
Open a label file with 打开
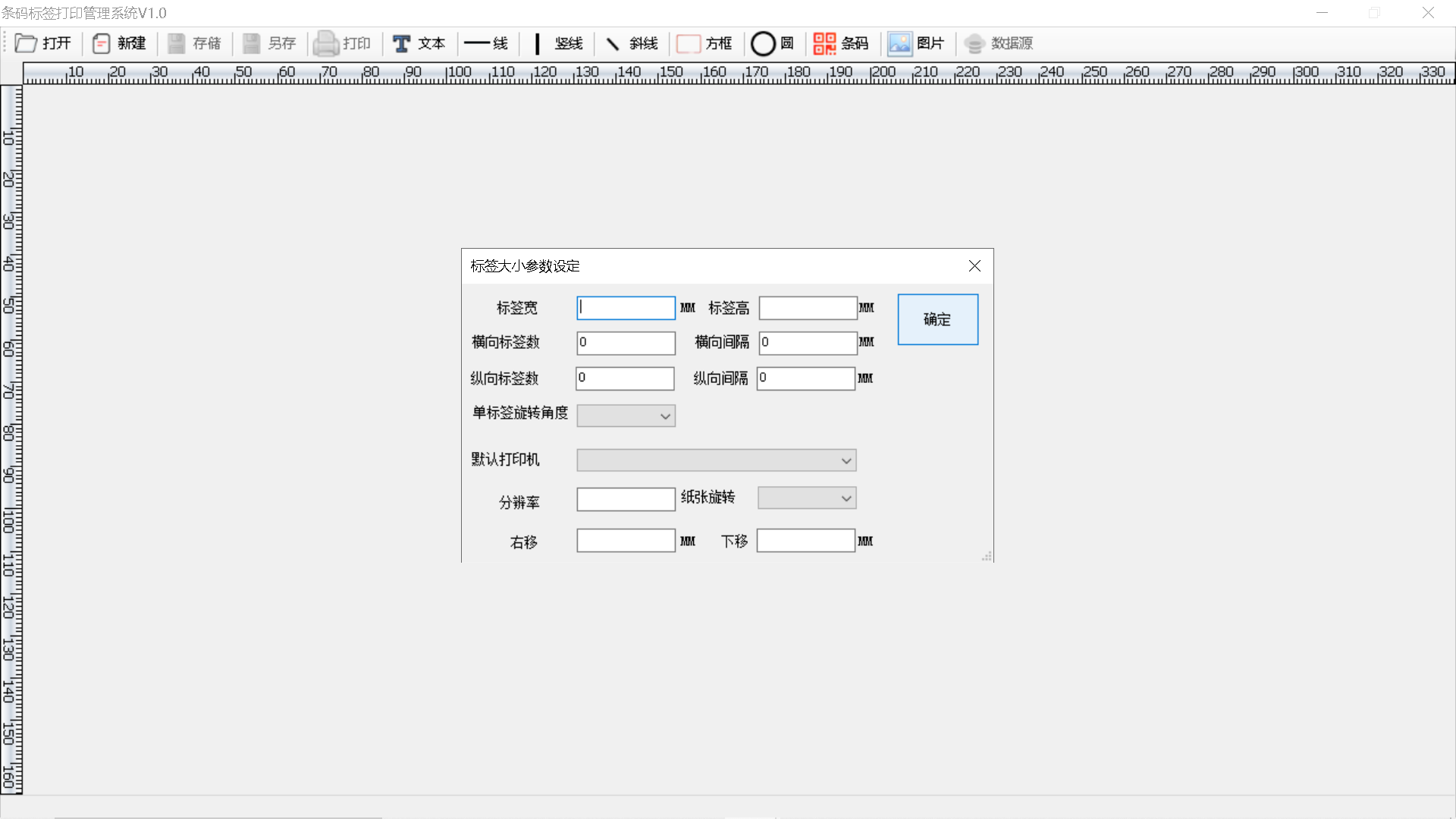43,43
